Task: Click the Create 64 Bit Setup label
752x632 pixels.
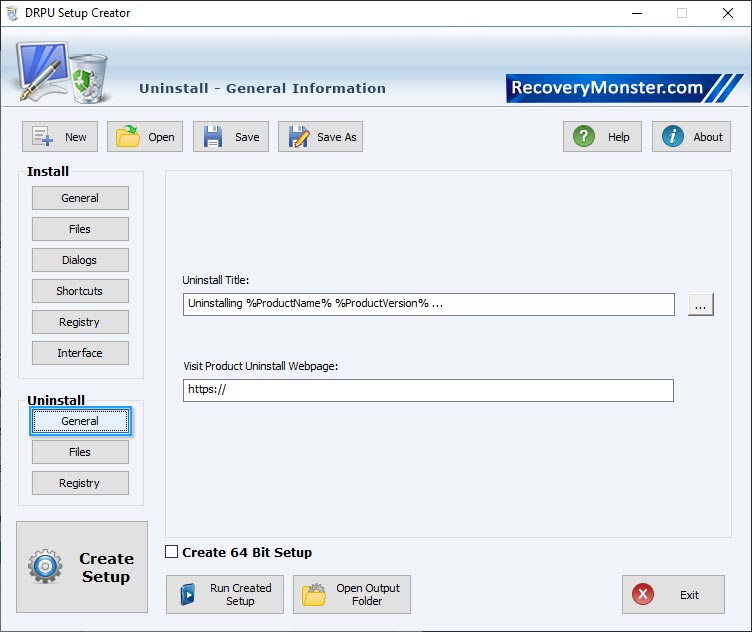Action: coord(247,552)
